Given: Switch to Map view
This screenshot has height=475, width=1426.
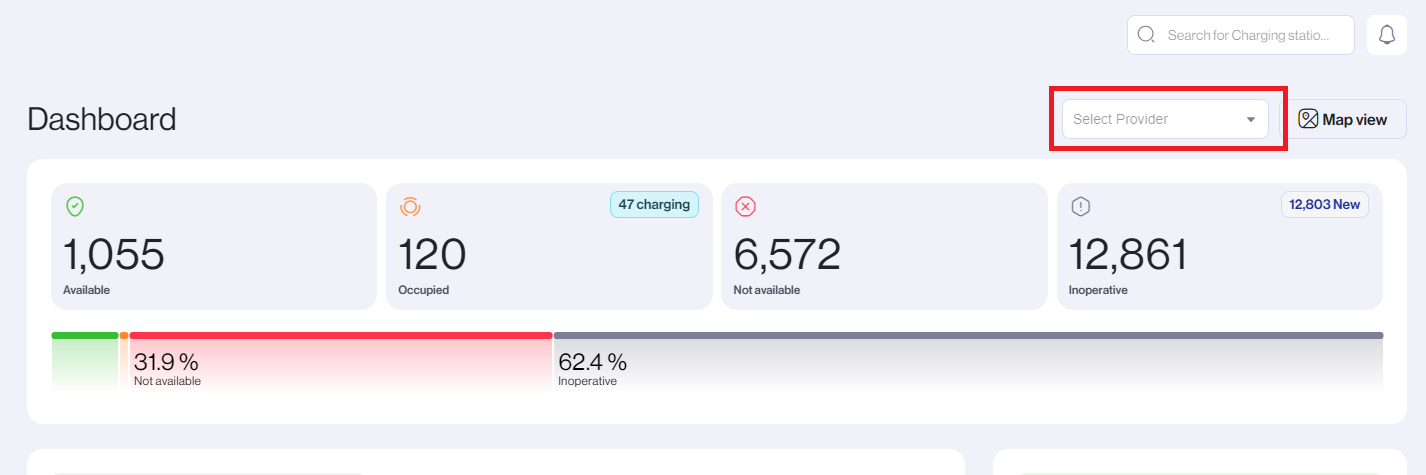Looking at the screenshot, I should (x=1345, y=119).
